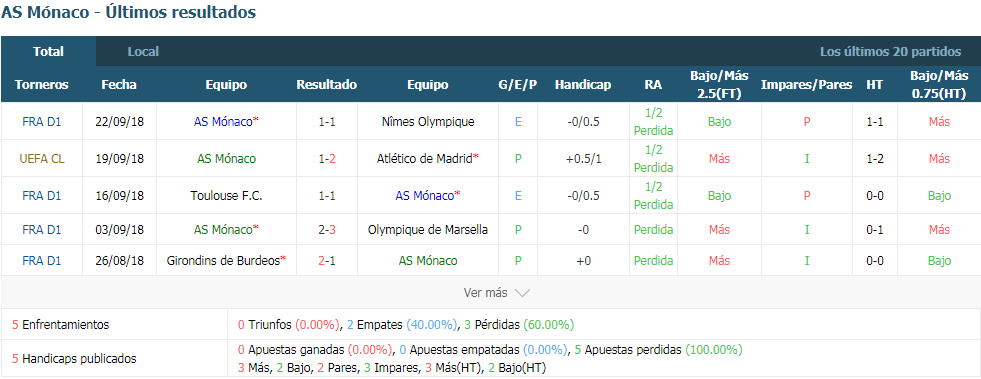Open the 1-2 result on 19/09/18
This screenshot has width=981, height=379.
coord(327,159)
